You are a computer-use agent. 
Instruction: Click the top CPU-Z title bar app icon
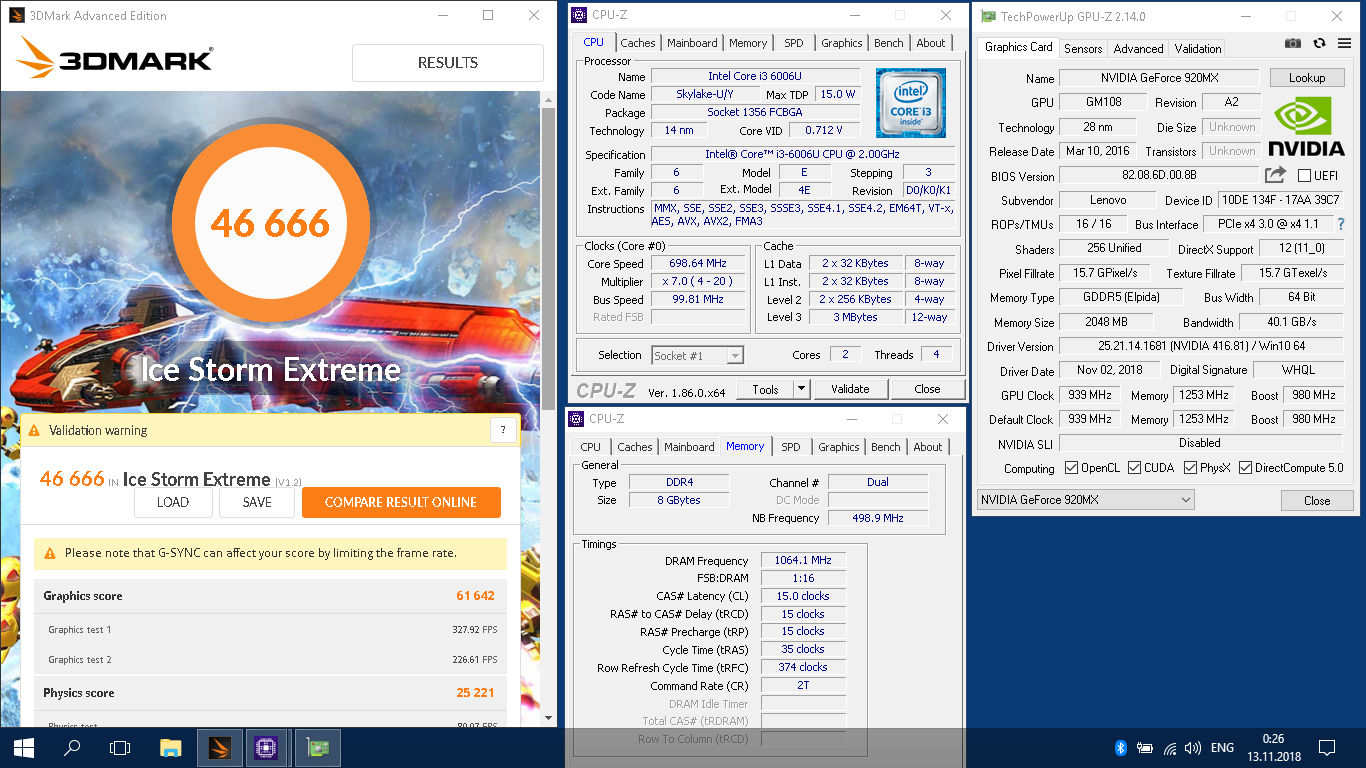point(577,15)
